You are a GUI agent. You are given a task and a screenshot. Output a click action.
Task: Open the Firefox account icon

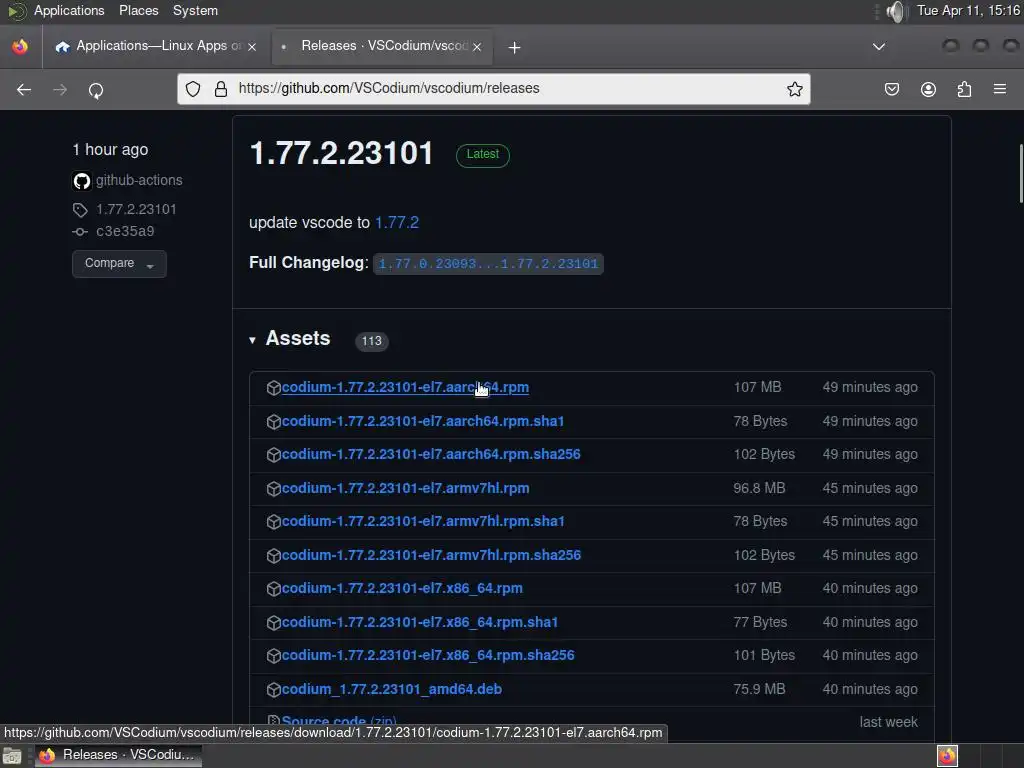(928, 89)
